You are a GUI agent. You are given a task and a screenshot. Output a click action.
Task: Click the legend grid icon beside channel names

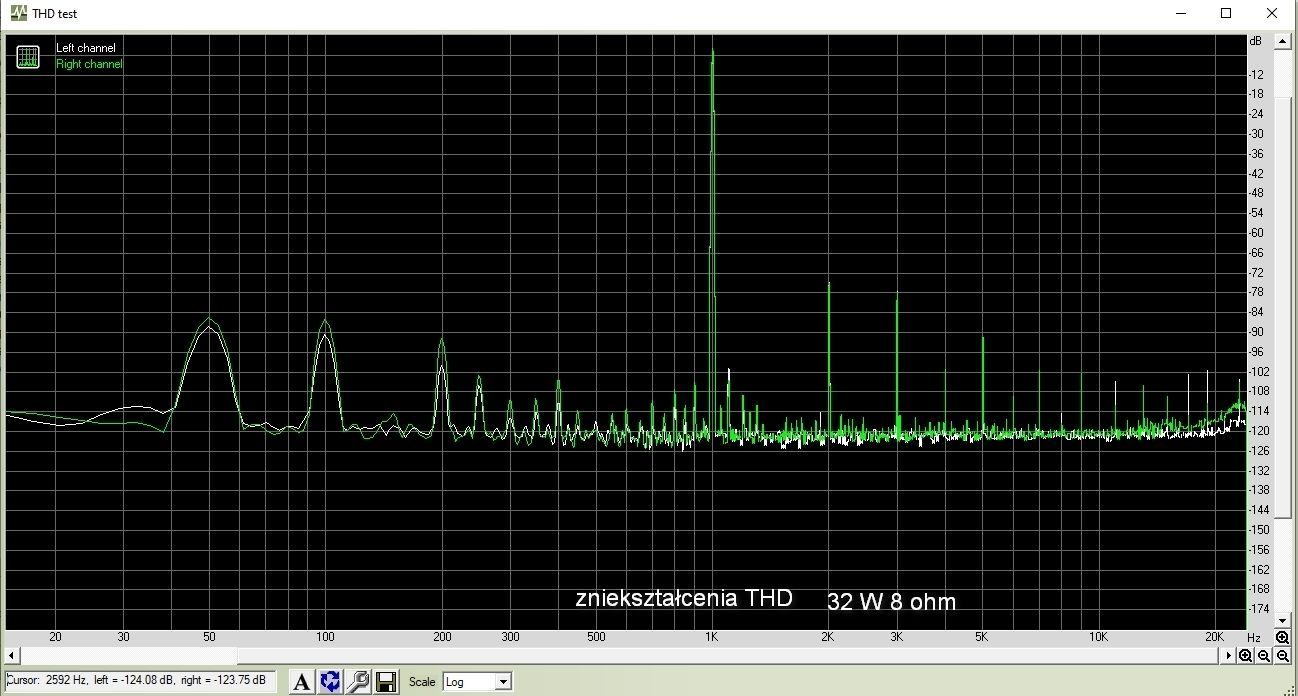tap(28, 57)
